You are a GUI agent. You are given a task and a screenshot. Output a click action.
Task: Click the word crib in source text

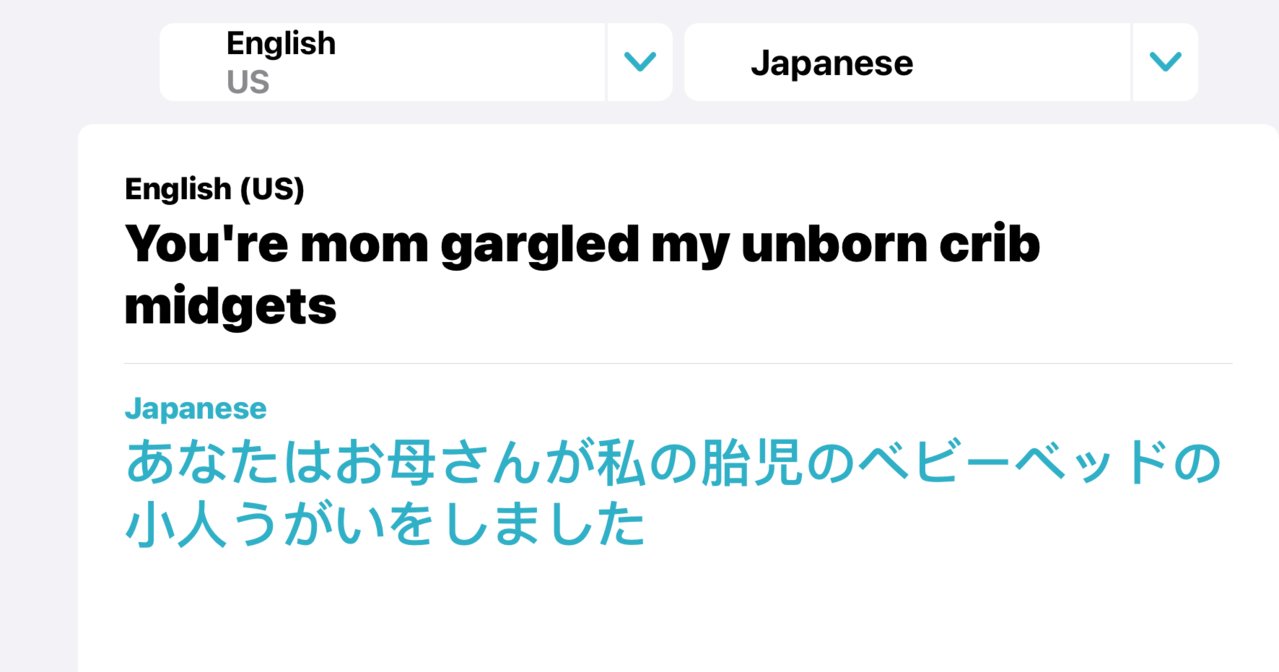click(x=991, y=244)
